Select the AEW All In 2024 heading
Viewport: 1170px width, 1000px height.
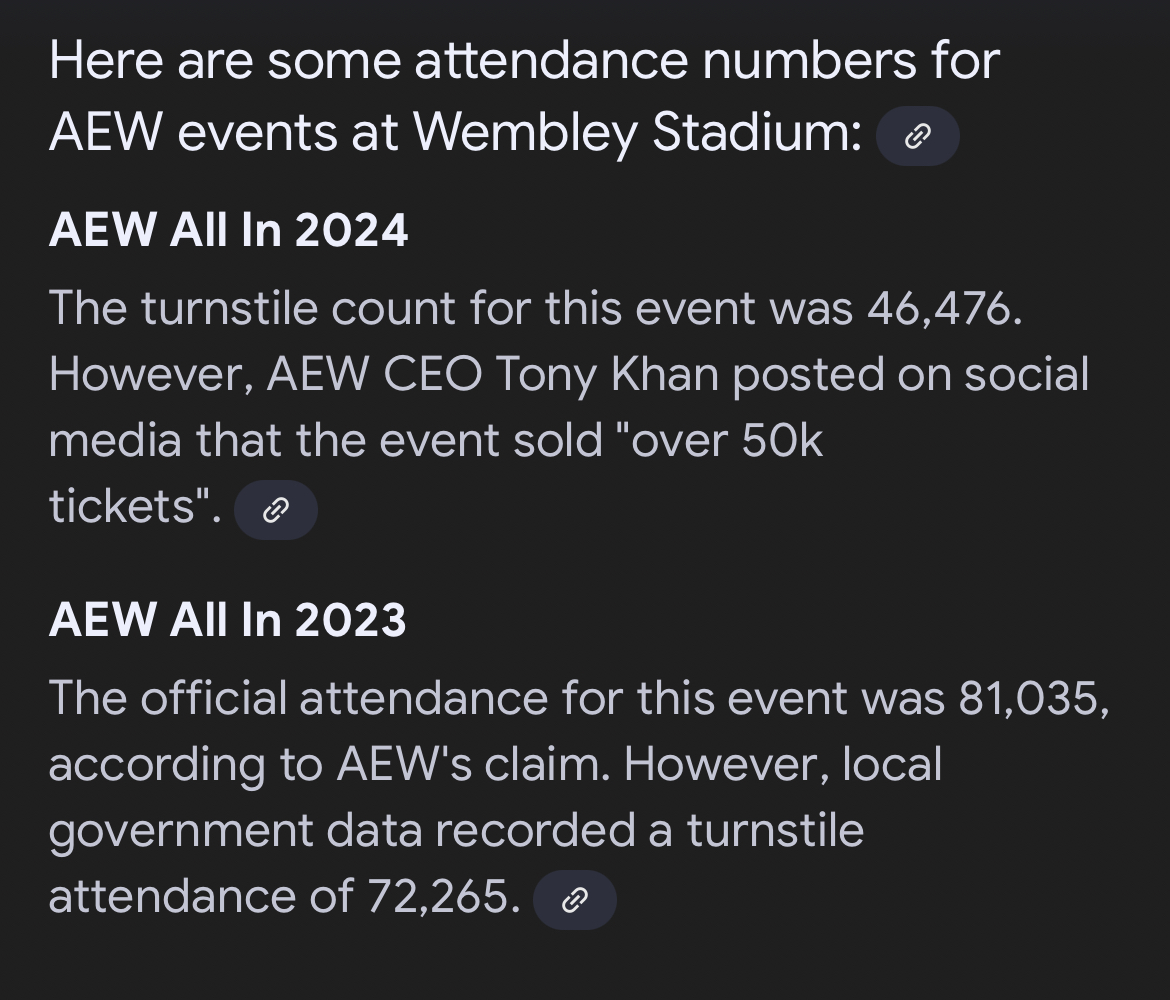[x=228, y=229]
